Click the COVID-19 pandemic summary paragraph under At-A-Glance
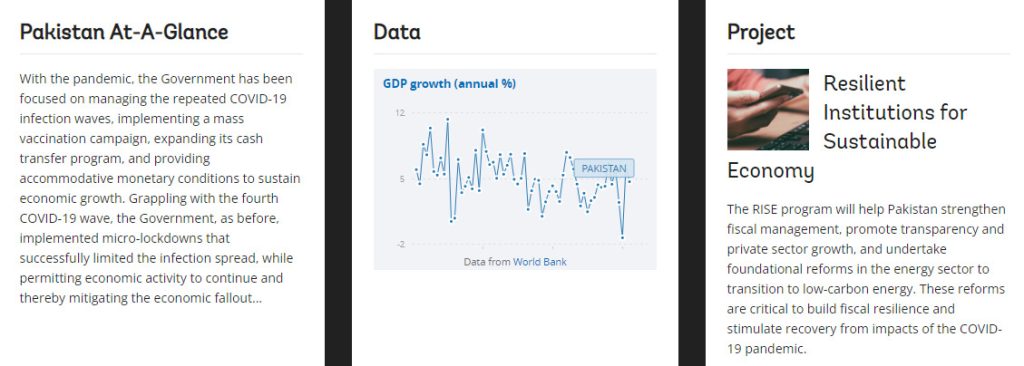This screenshot has width=1024, height=366. (x=160, y=188)
